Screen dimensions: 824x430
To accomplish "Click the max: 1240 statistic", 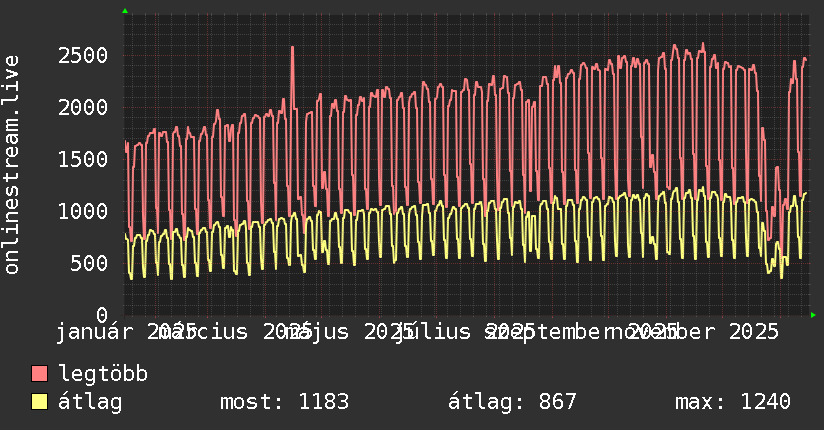I will [x=733, y=402].
